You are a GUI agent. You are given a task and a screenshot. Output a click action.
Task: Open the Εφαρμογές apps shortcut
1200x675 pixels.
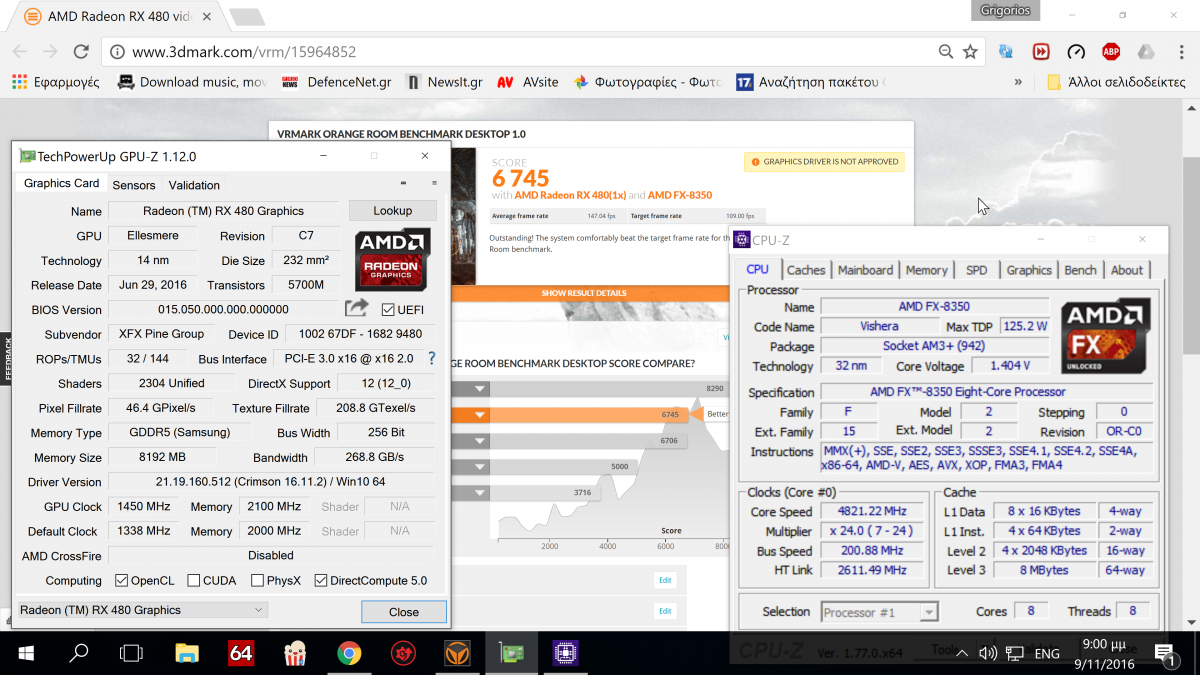pos(56,82)
